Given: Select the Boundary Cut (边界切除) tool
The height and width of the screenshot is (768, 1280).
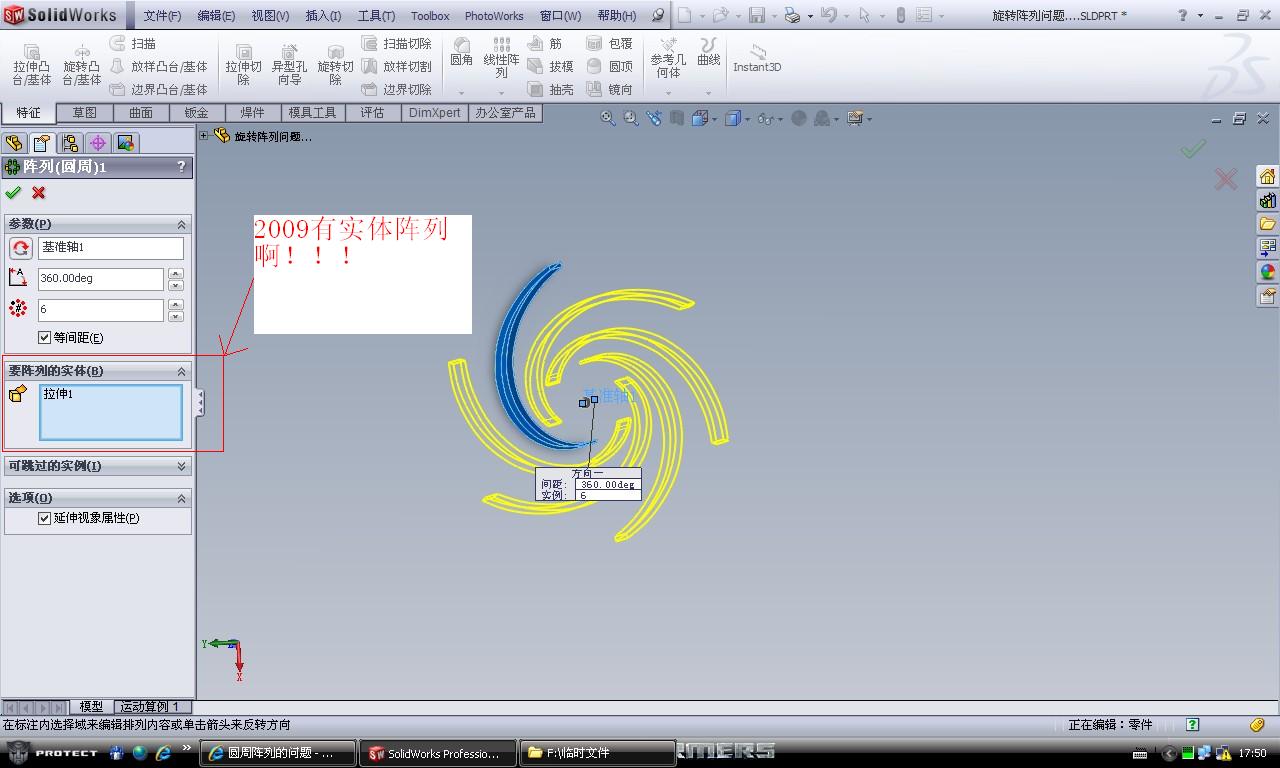Looking at the screenshot, I should pyautogui.click(x=396, y=89).
